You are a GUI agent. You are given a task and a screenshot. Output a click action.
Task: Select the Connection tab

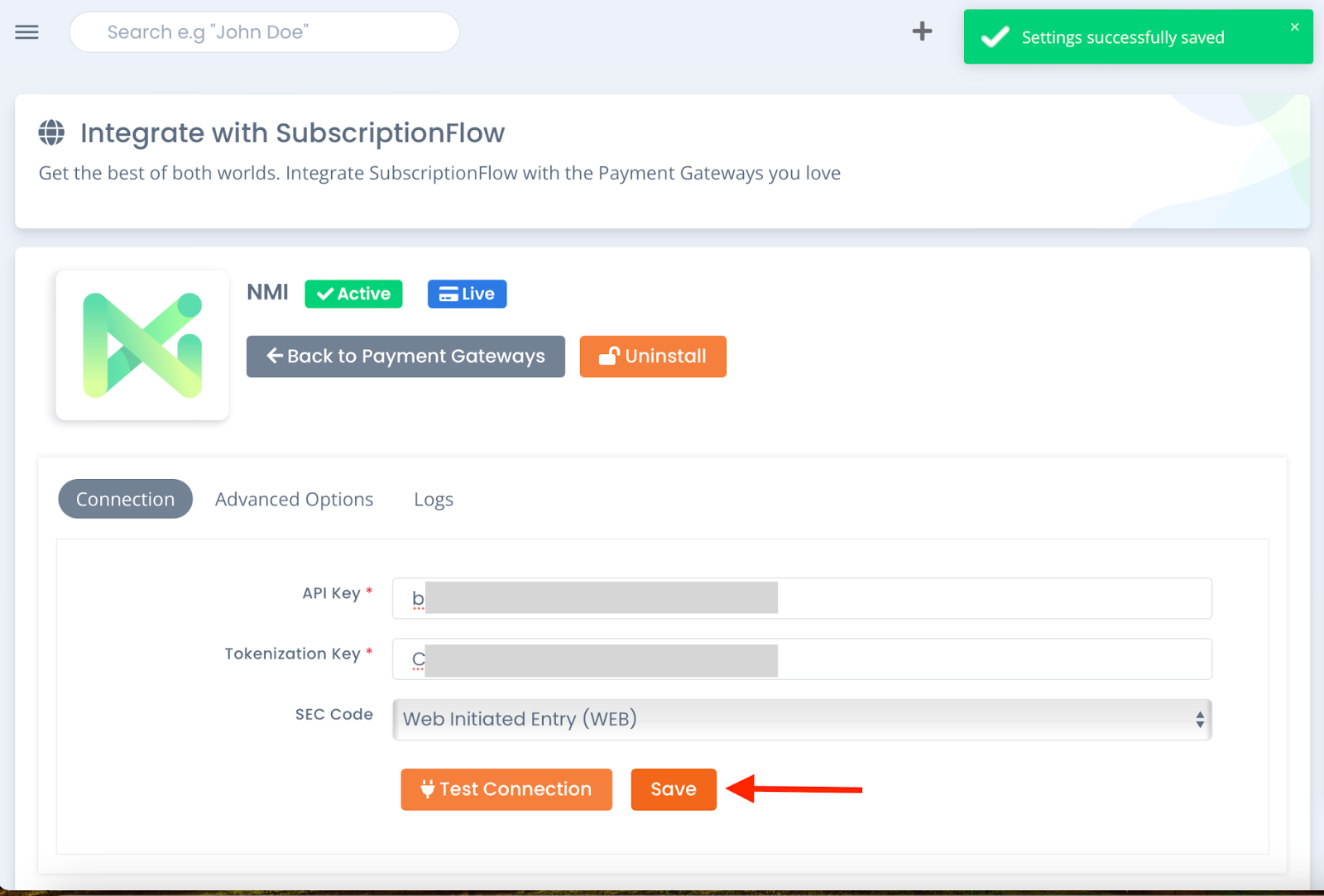click(125, 499)
